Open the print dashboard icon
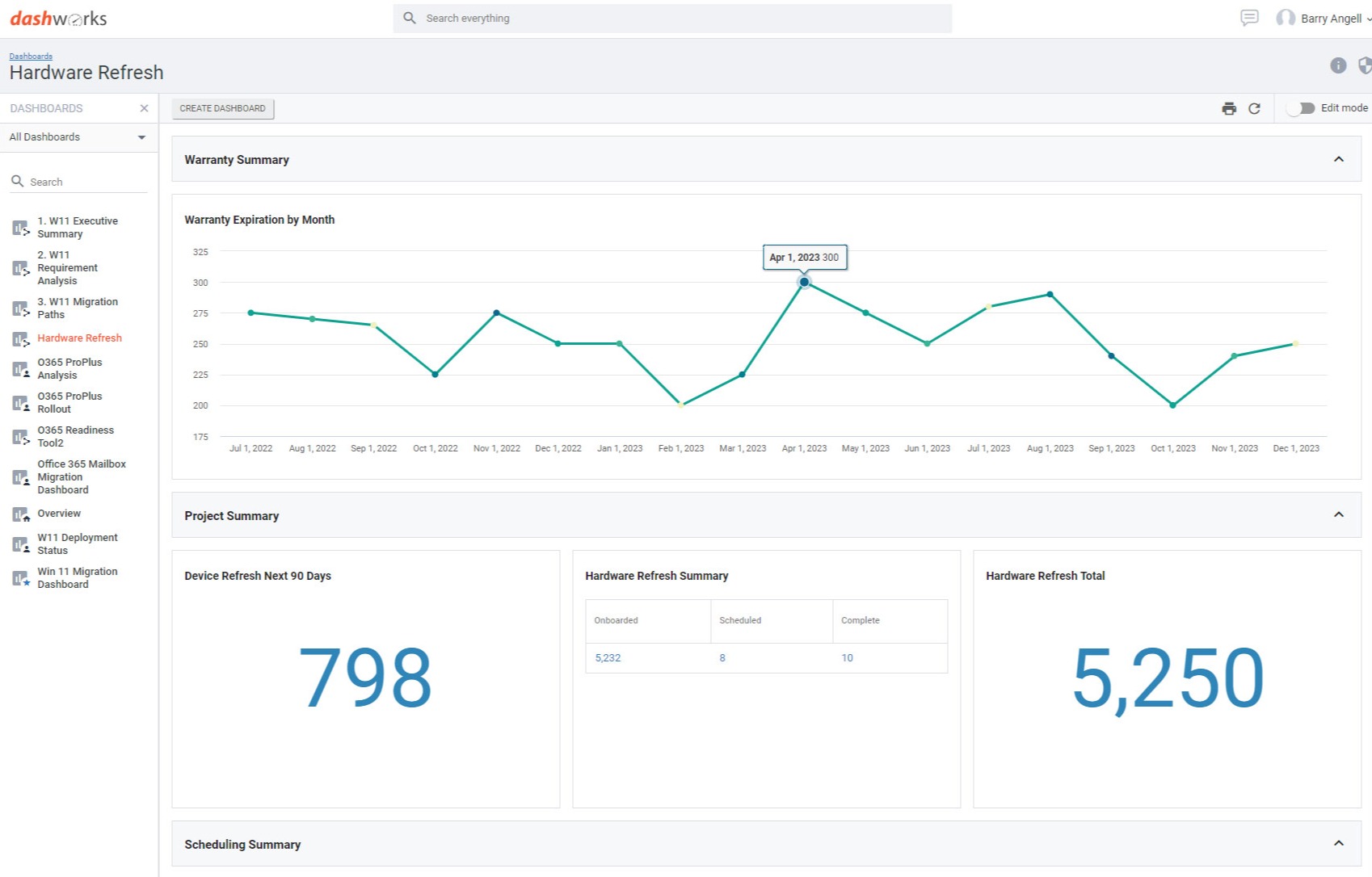This screenshot has height=877, width=1372. 1229,107
